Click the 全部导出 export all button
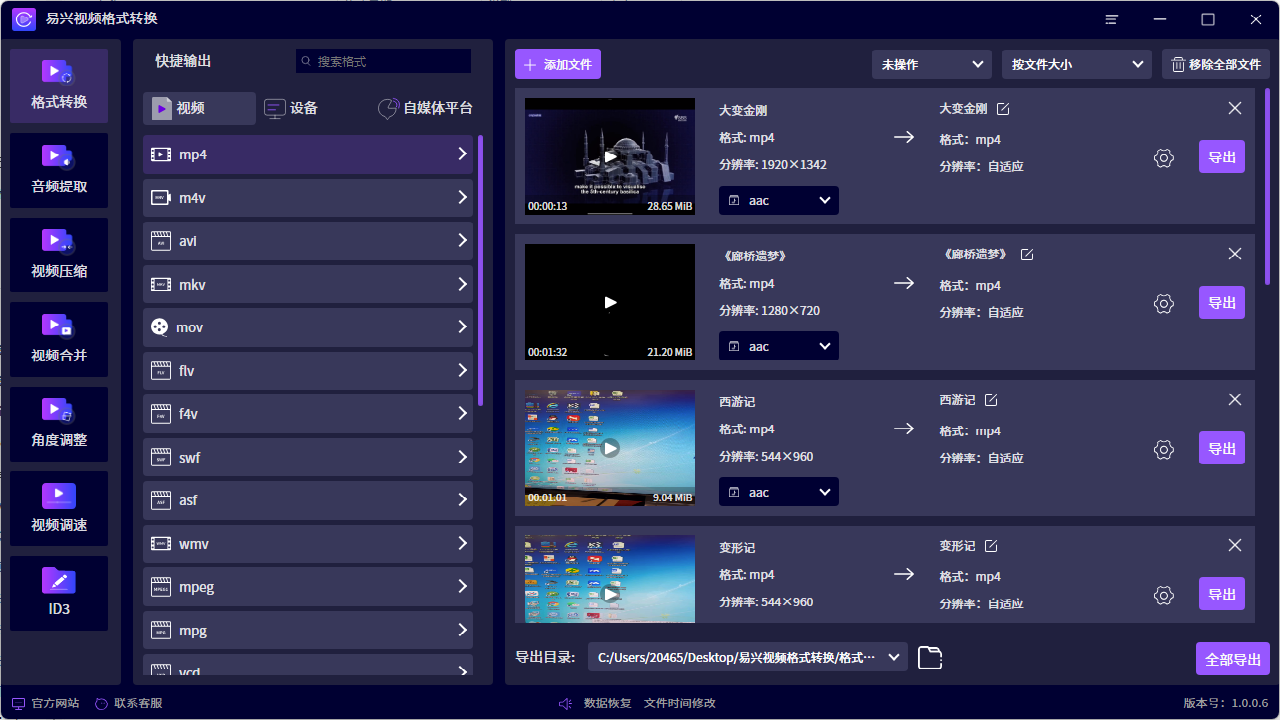The height and width of the screenshot is (720, 1280). coord(1232,658)
